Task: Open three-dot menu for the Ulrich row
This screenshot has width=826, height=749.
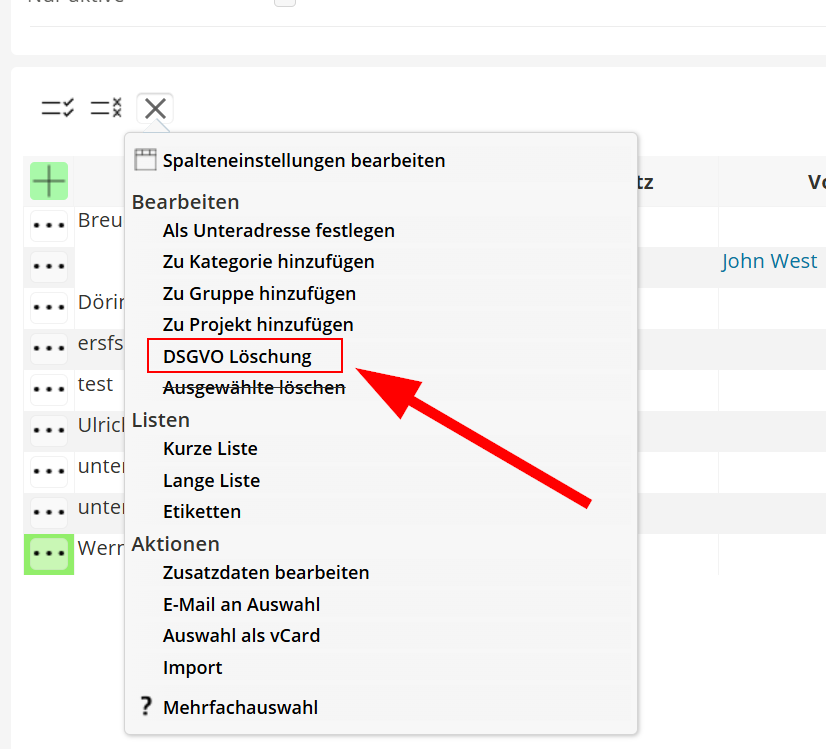Action: click(x=49, y=430)
